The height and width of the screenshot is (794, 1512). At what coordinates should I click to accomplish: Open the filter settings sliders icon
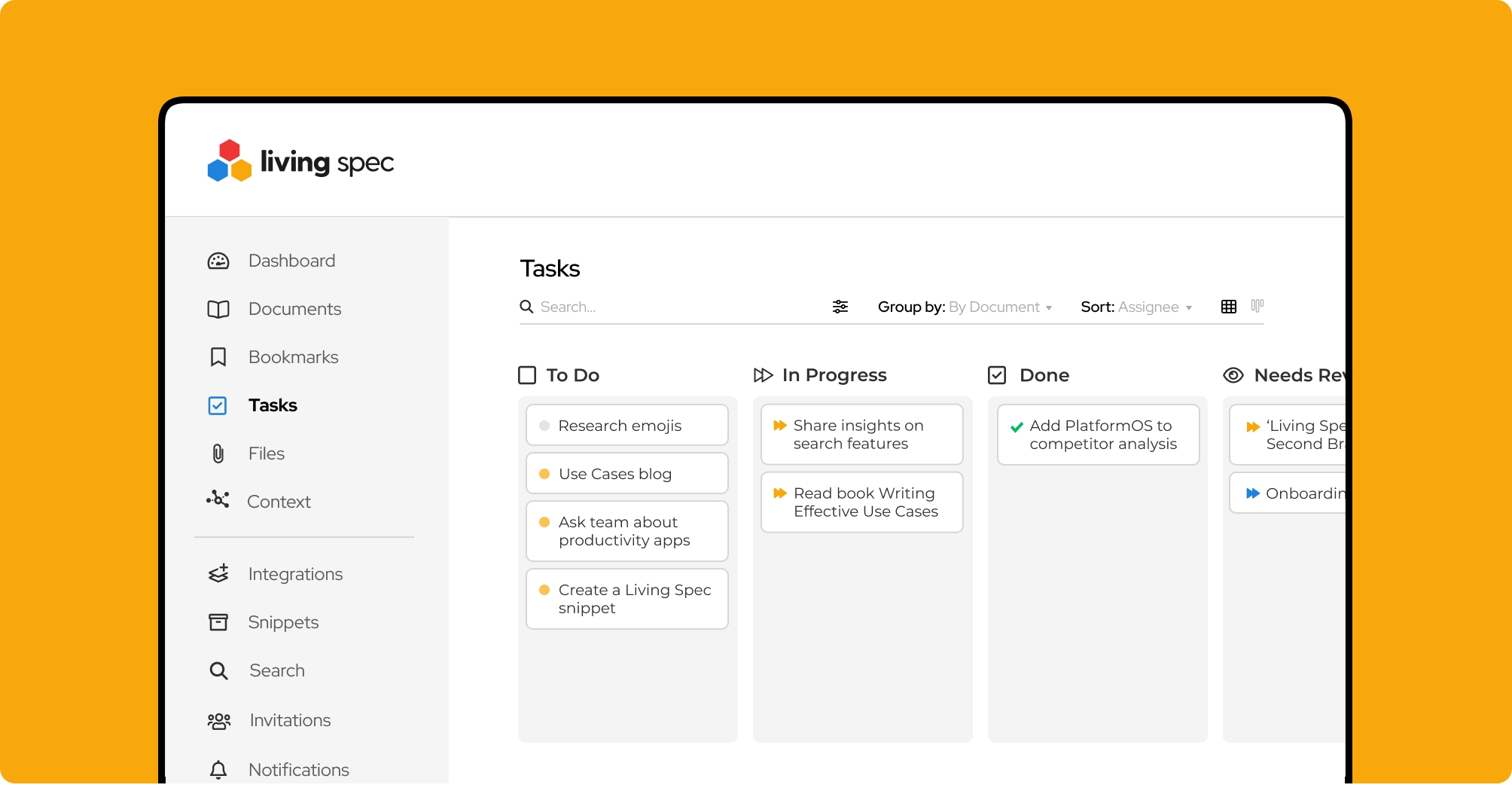(x=840, y=307)
